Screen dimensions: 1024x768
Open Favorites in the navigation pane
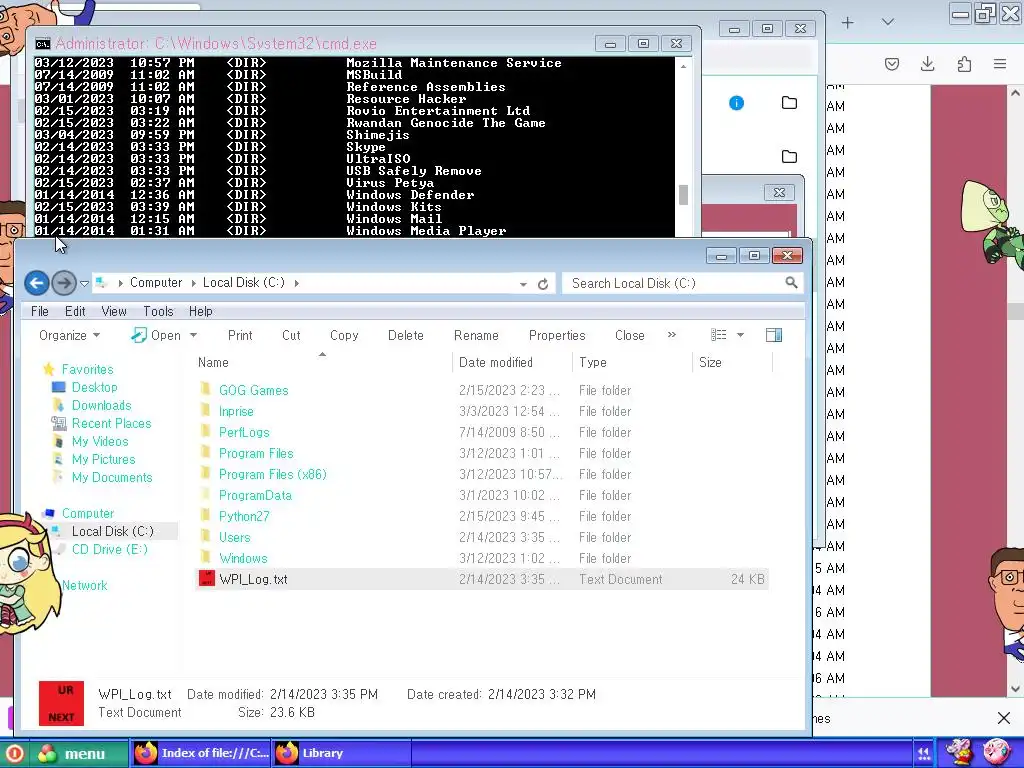(88, 370)
